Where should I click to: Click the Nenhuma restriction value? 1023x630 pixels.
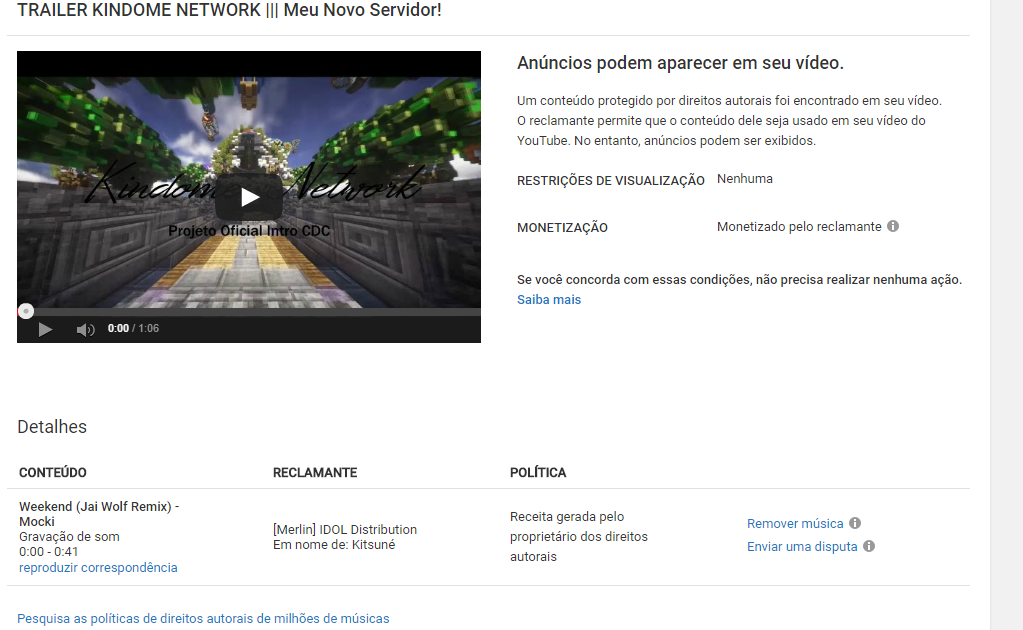(744, 179)
